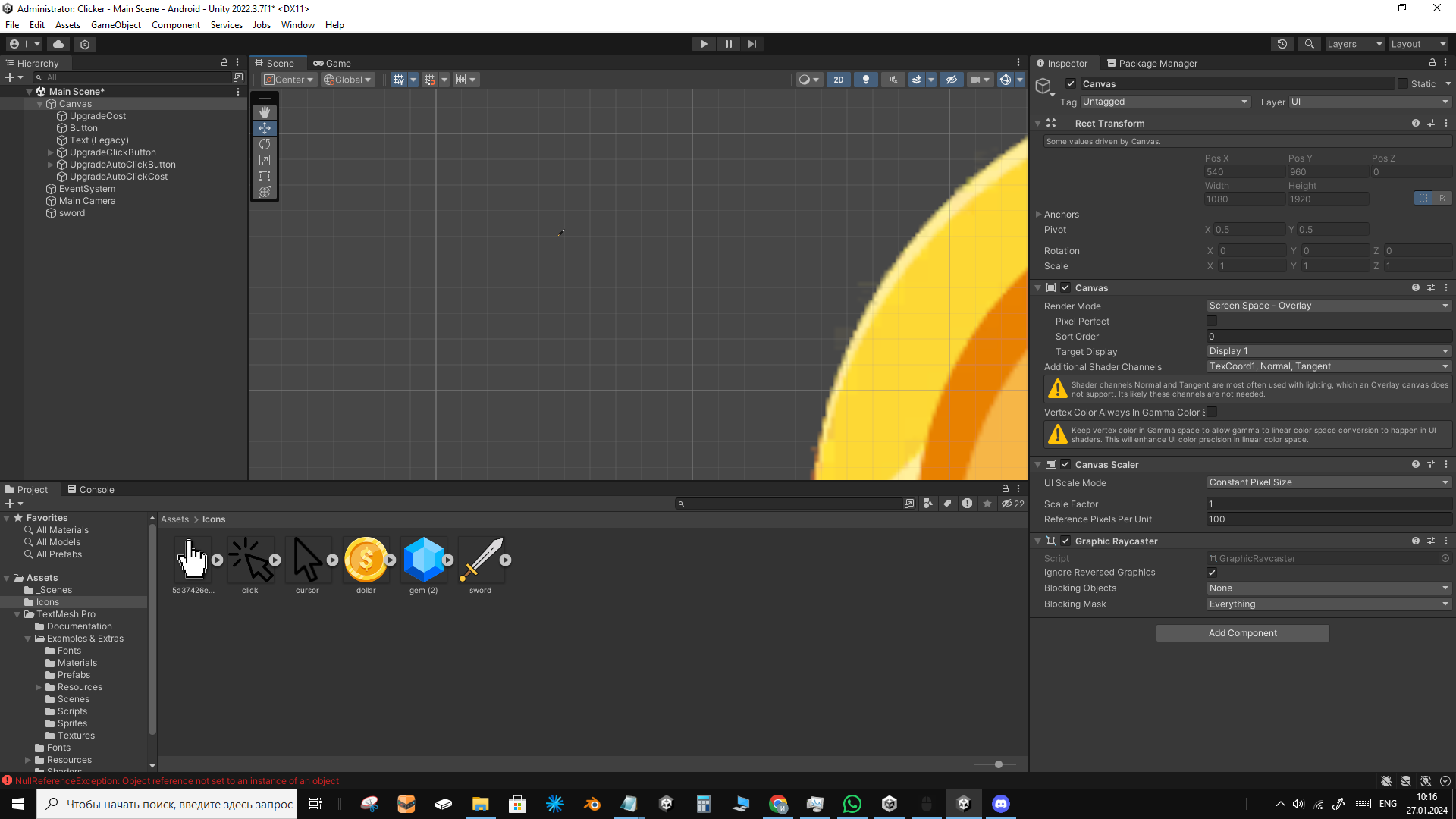The image size is (1456, 819).
Task: Click the Add Component button
Action: point(1243,632)
